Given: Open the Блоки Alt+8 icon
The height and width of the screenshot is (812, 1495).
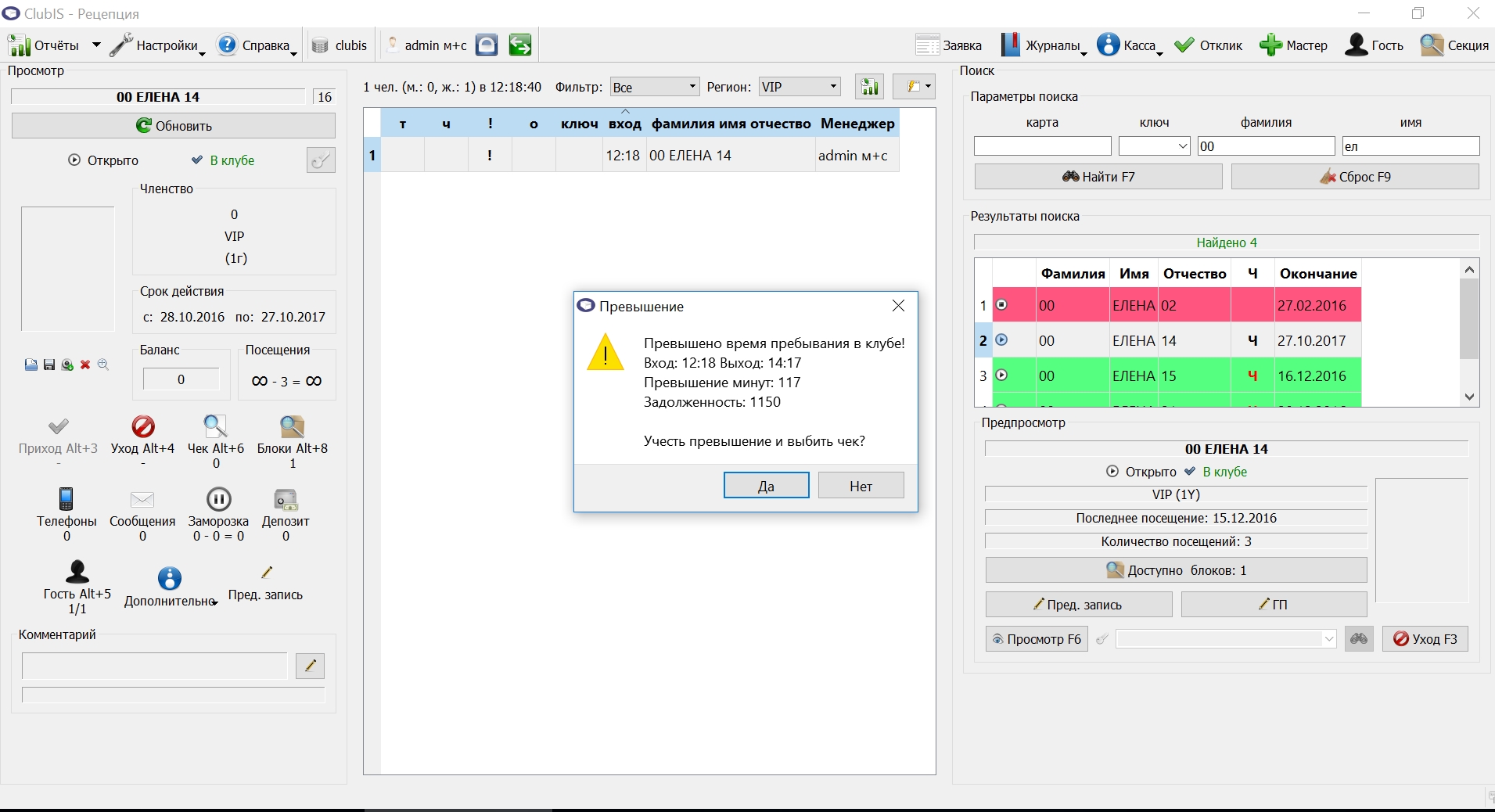Looking at the screenshot, I should tap(293, 426).
